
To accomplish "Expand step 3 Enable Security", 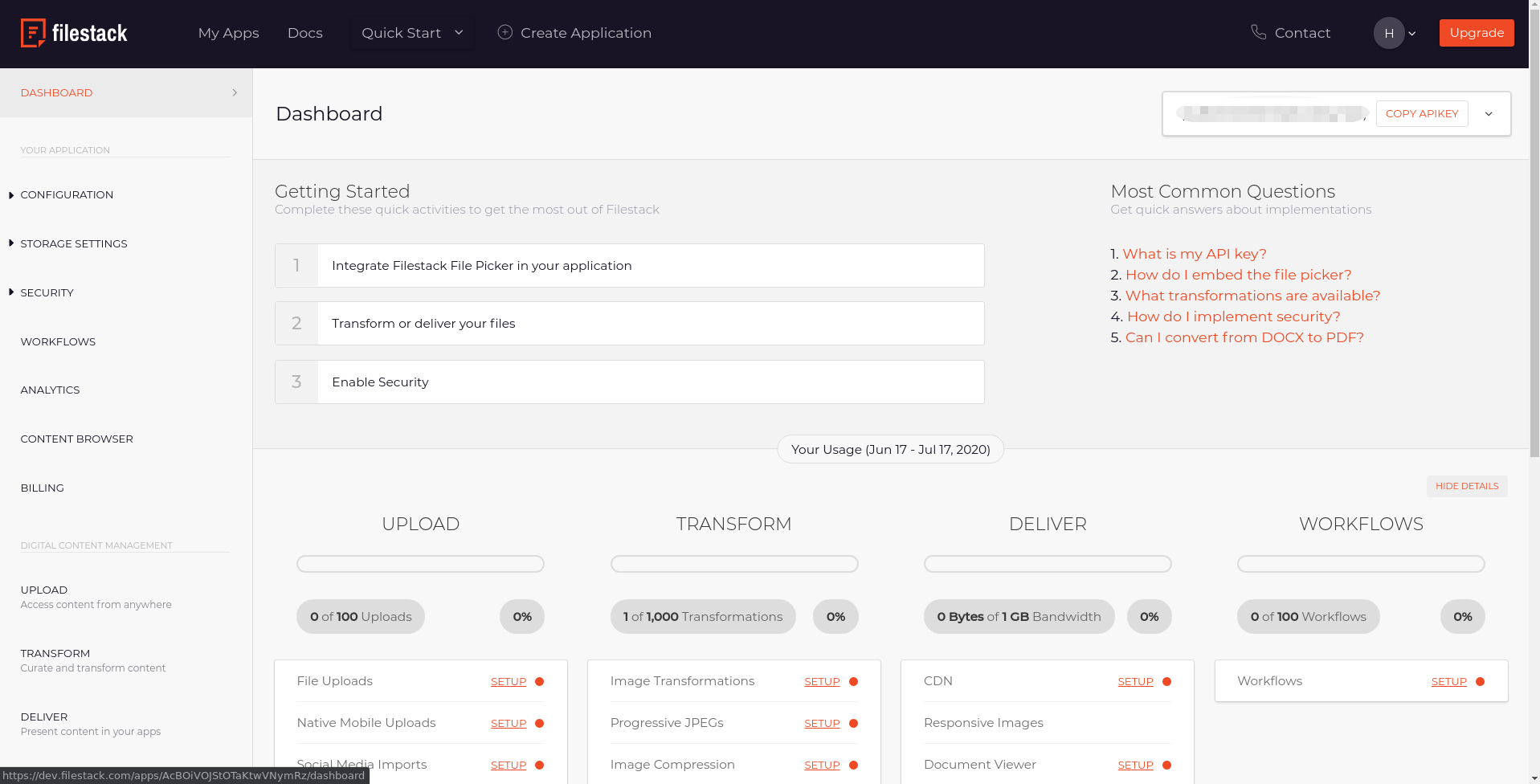I will pos(630,382).
